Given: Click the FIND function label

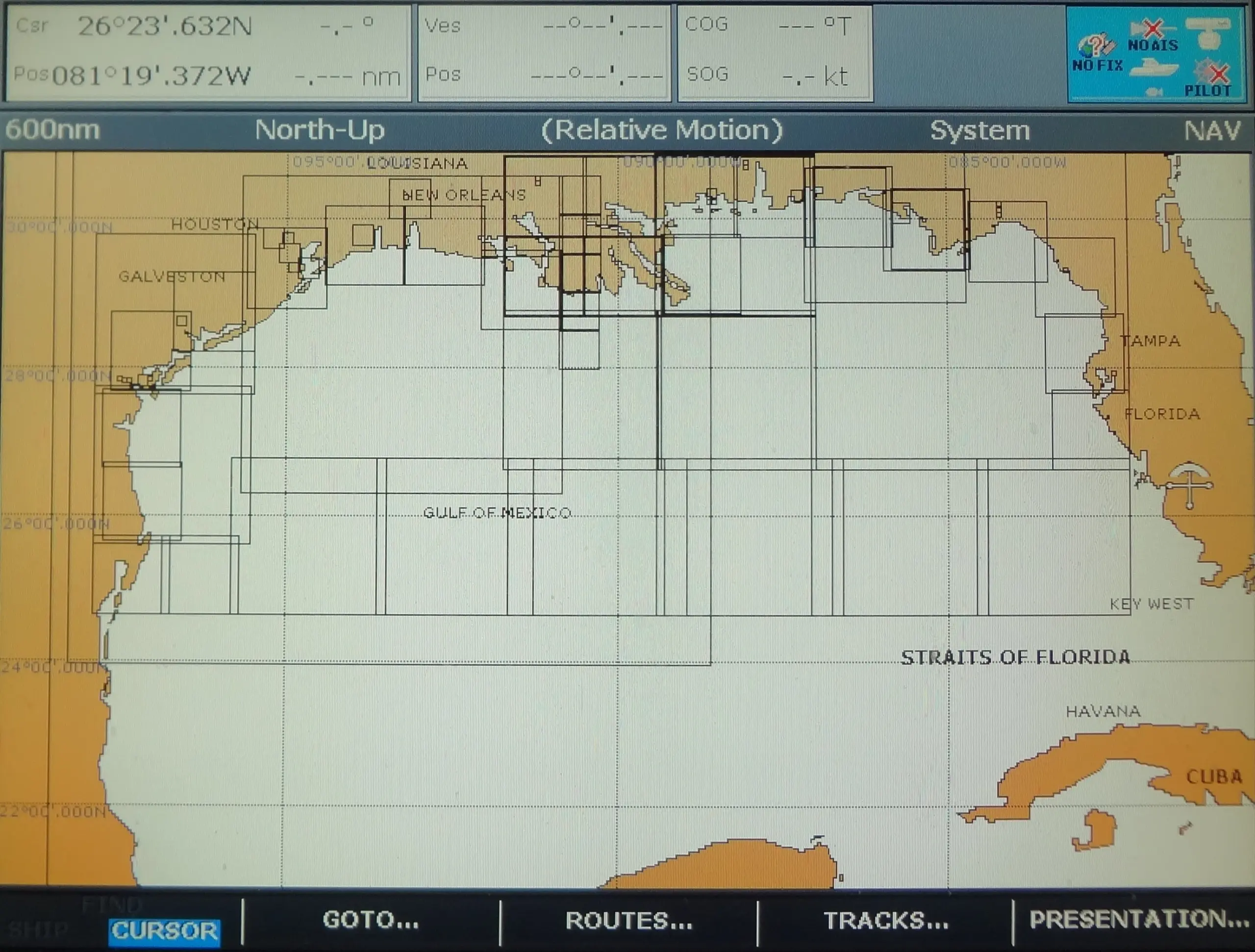Looking at the screenshot, I should point(112,905).
